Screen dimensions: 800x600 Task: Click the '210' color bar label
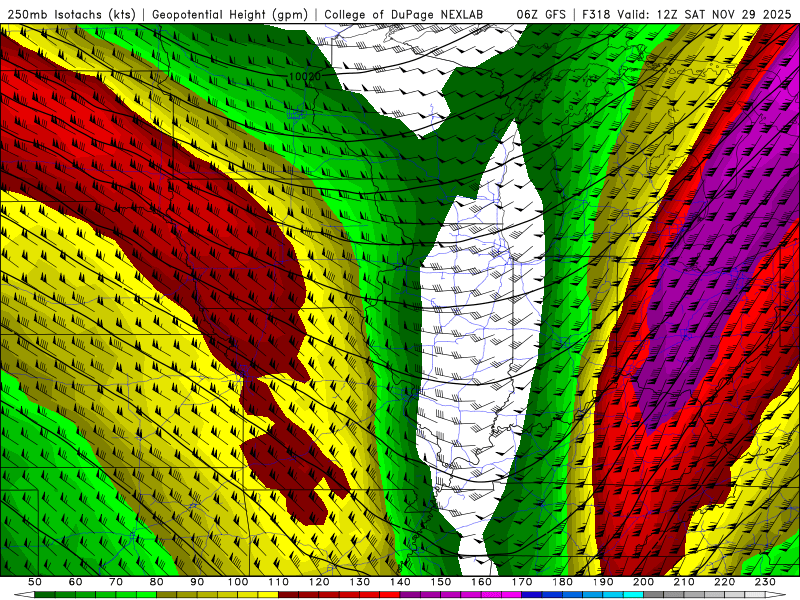click(684, 582)
